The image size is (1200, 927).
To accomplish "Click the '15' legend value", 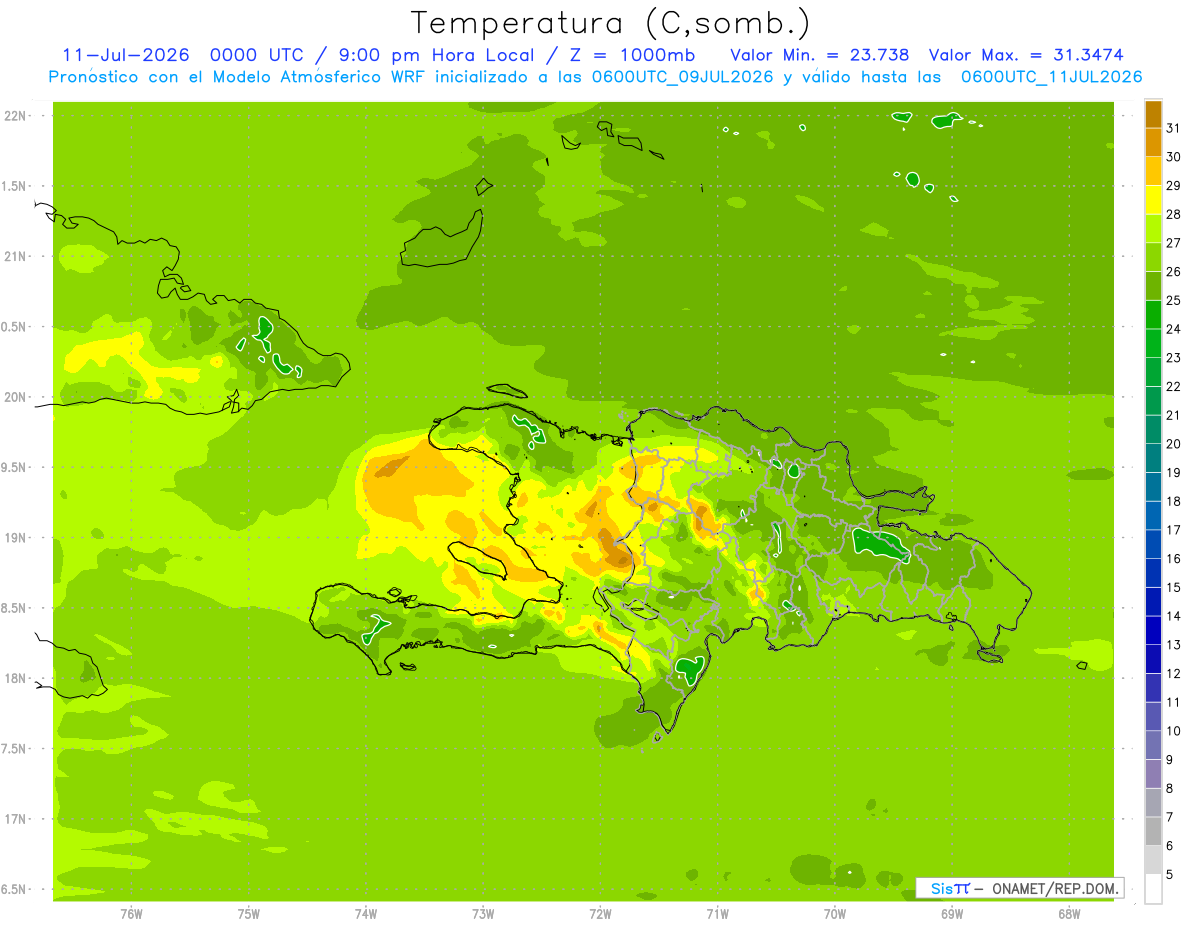I will [1174, 588].
